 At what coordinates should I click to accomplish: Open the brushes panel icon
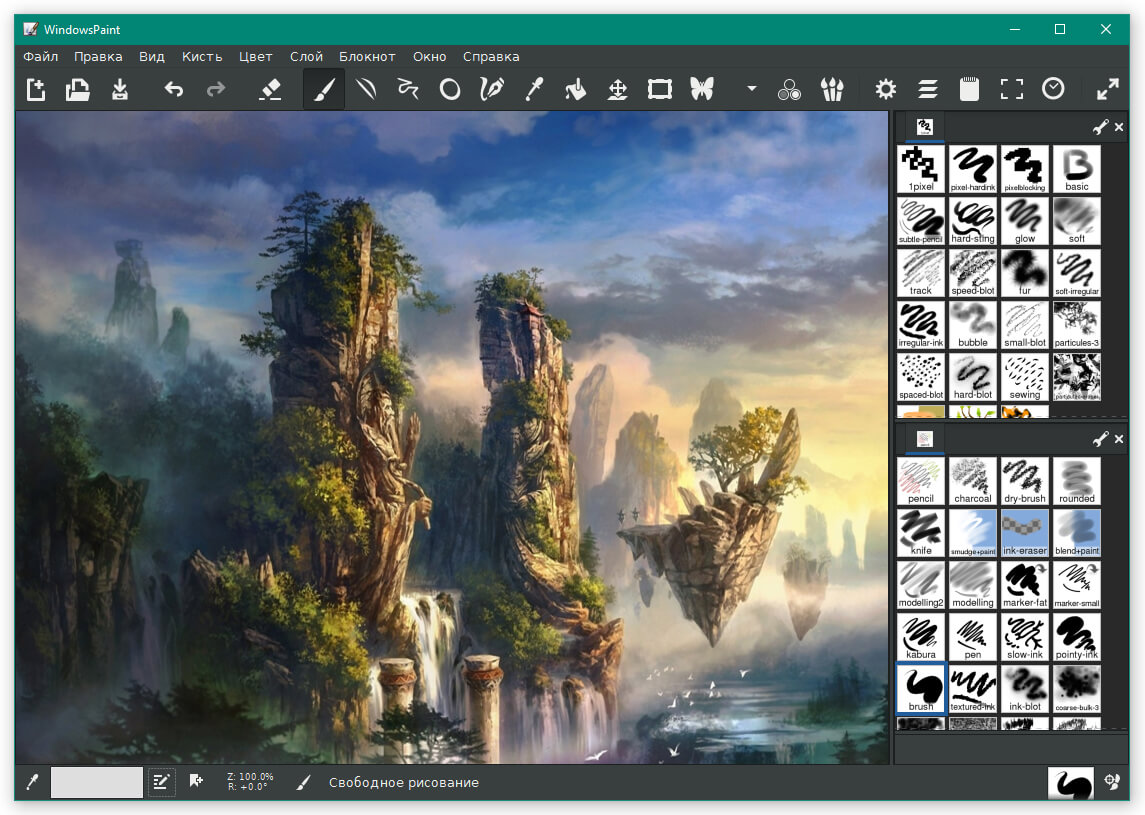[x=832, y=90]
